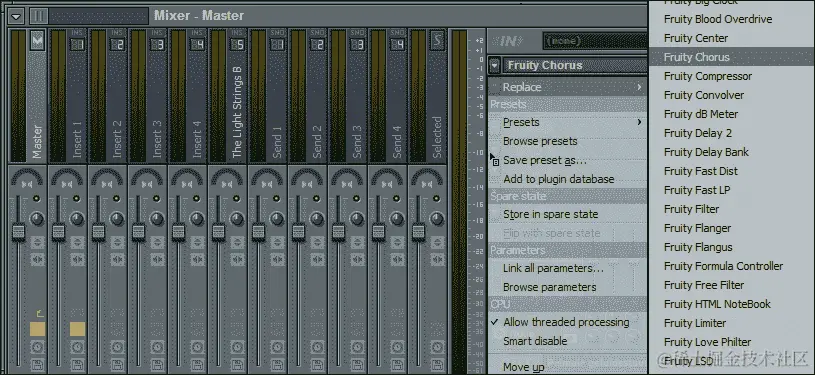Pick Fruity Center from plugin list
Screen dimensions: 815x375
pos(732,38)
